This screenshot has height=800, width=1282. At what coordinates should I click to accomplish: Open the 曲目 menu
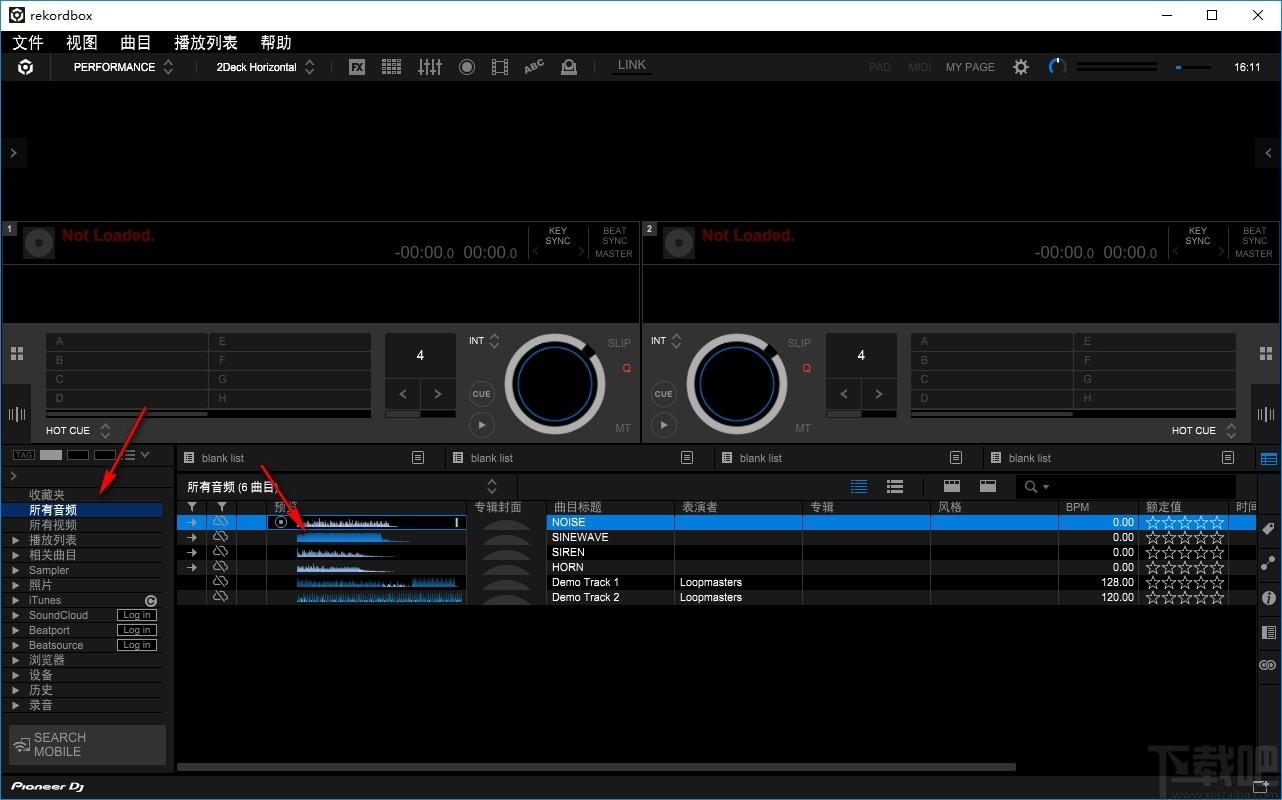tap(136, 42)
